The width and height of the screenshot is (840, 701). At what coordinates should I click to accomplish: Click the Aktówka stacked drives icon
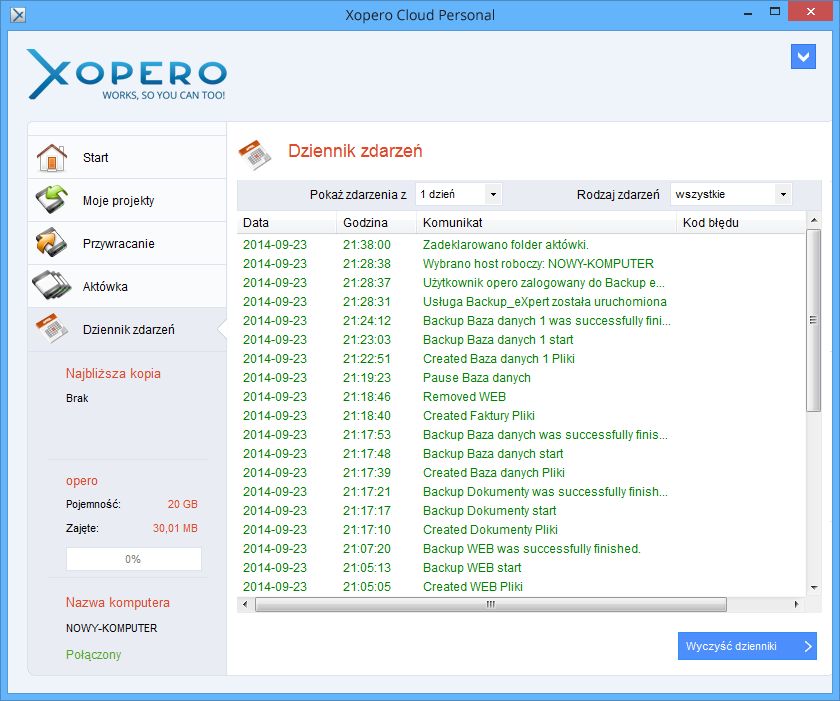(x=52, y=285)
